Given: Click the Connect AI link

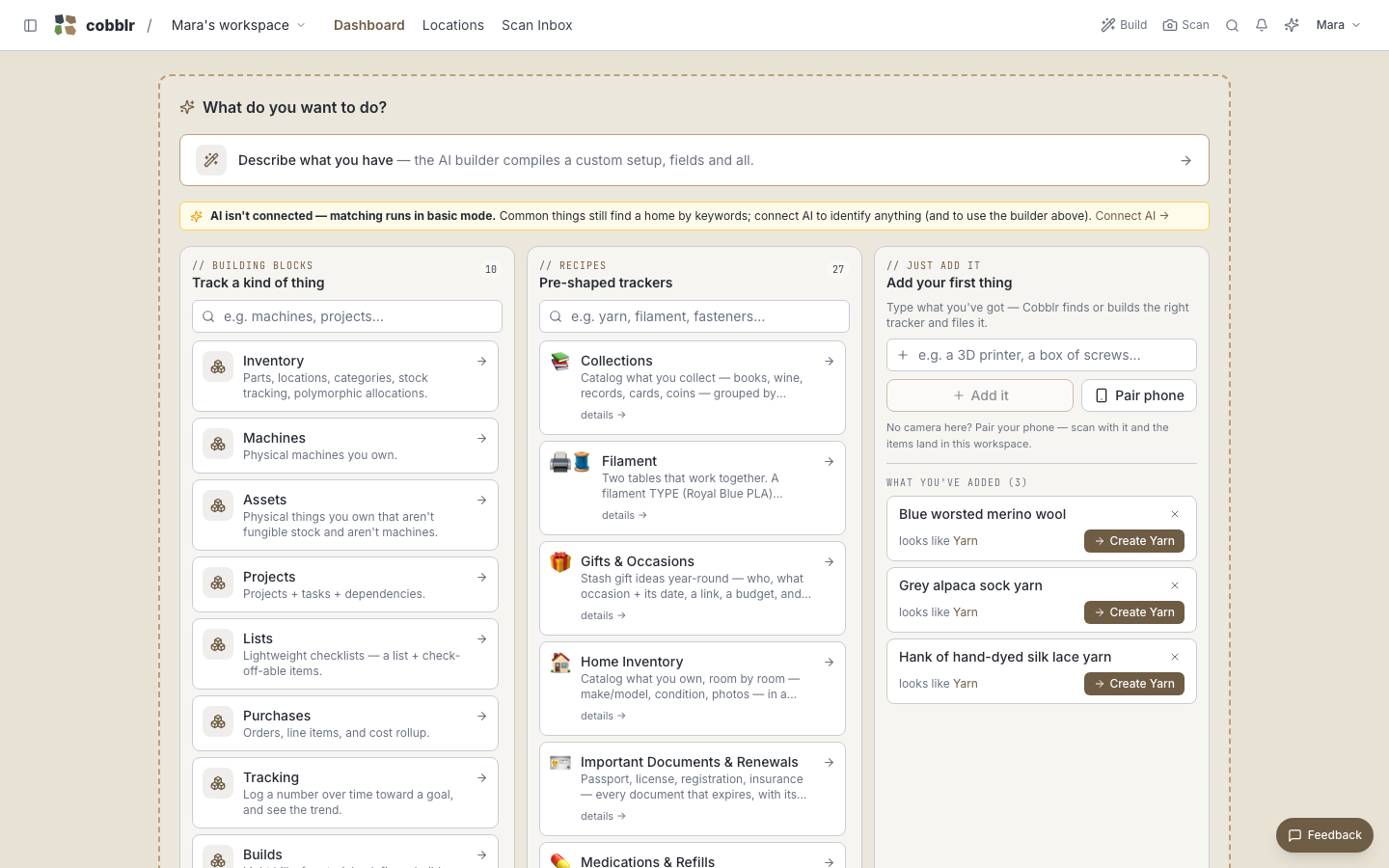Looking at the screenshot, I should pyautogui.click(x=1132, y=216).
